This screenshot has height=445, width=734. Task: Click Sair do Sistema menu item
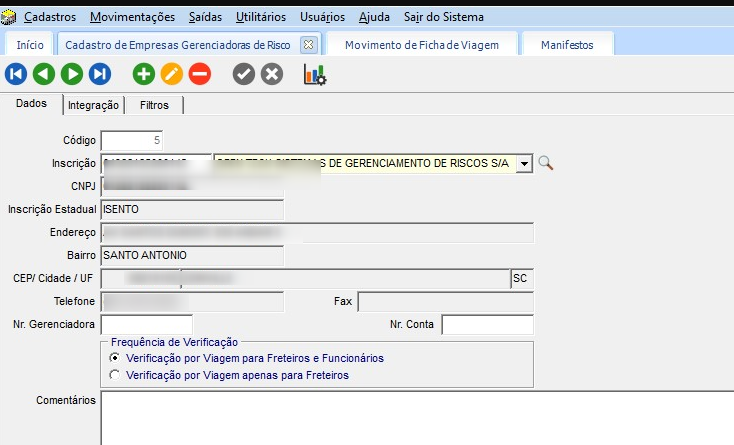tap(443, 17)
